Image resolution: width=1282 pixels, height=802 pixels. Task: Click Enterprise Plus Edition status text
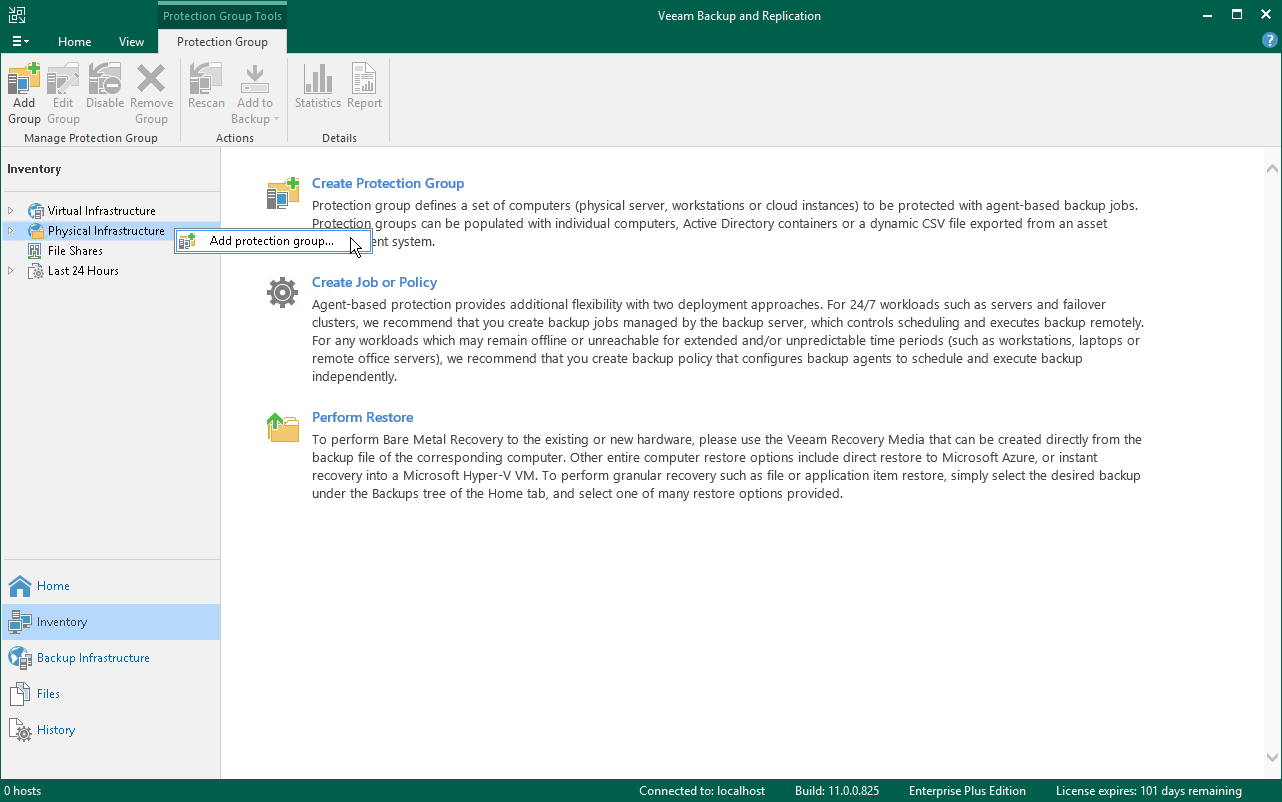click(968, 791)
